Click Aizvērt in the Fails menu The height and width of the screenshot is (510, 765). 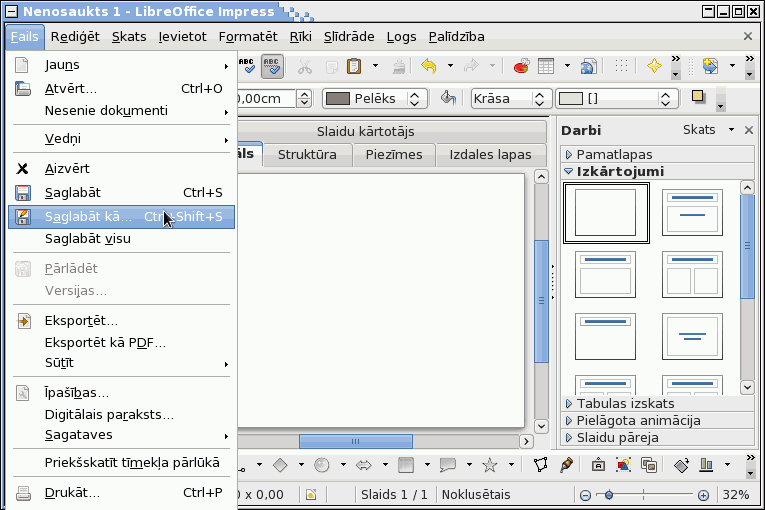click(121, 169)
